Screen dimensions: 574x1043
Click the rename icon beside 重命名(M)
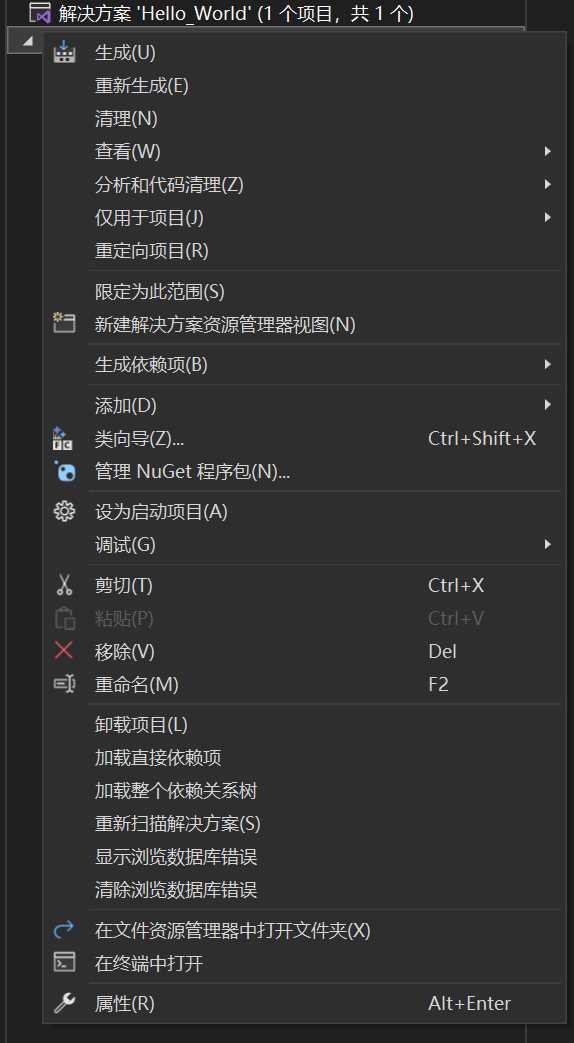[x=64, y=684]
